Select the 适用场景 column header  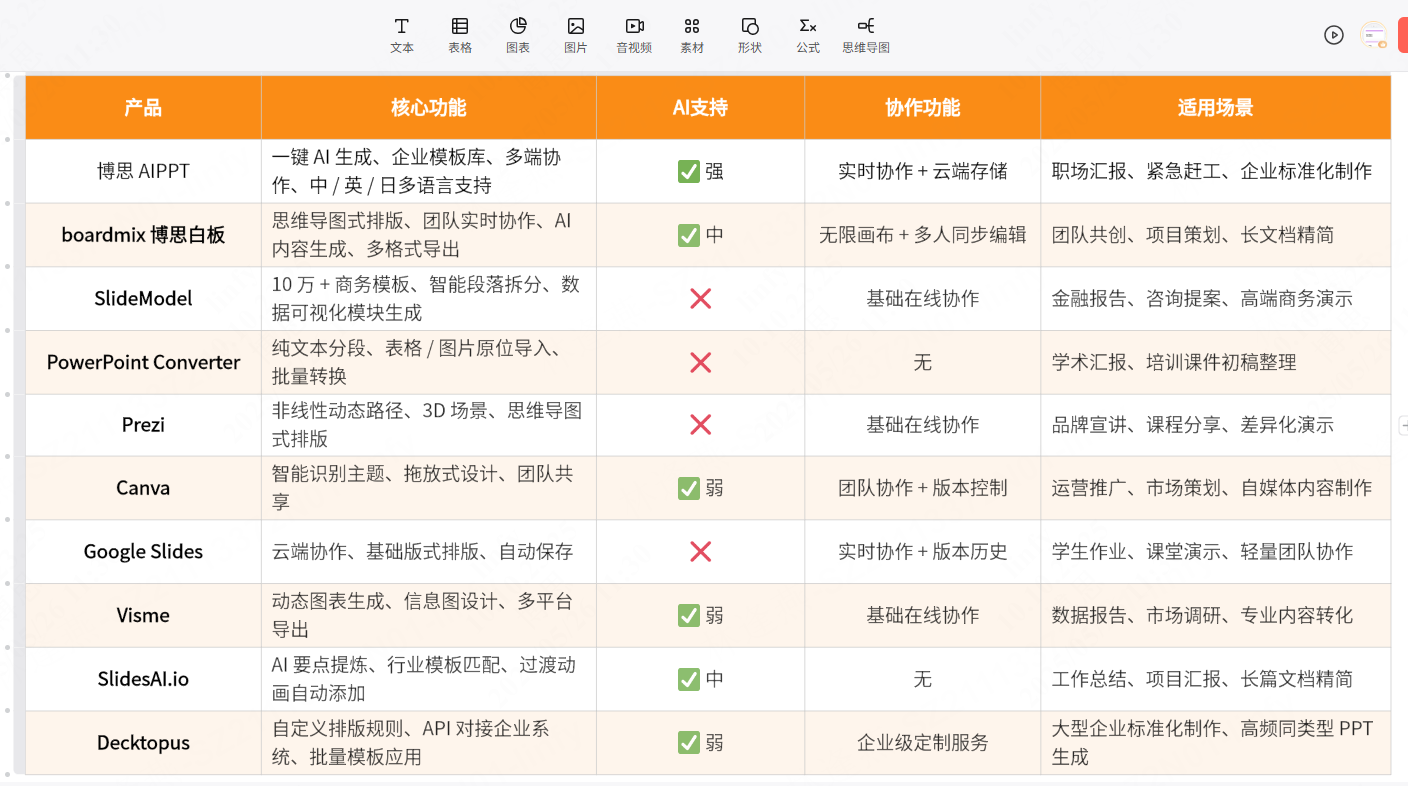[1215, 108]
